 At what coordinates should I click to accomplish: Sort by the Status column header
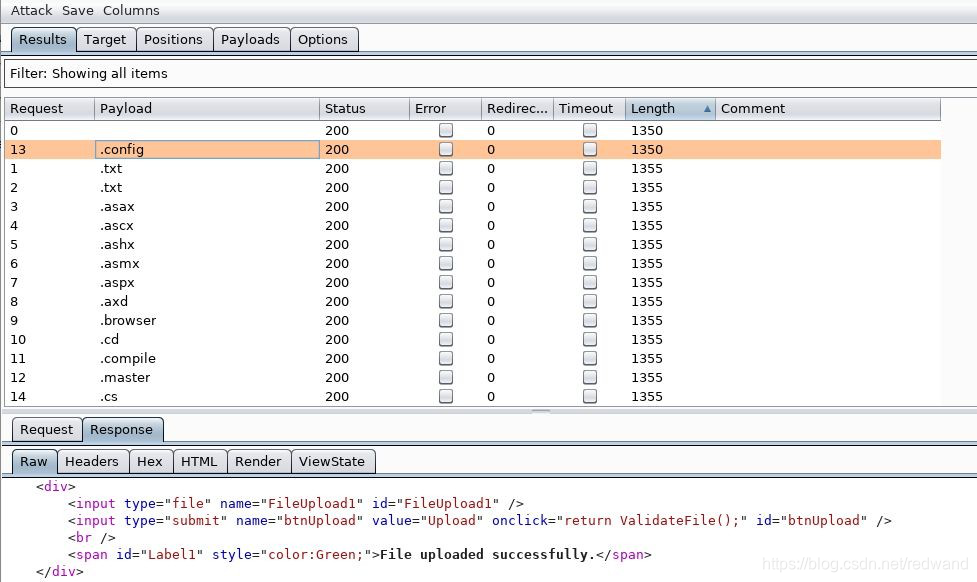(364, 108)
